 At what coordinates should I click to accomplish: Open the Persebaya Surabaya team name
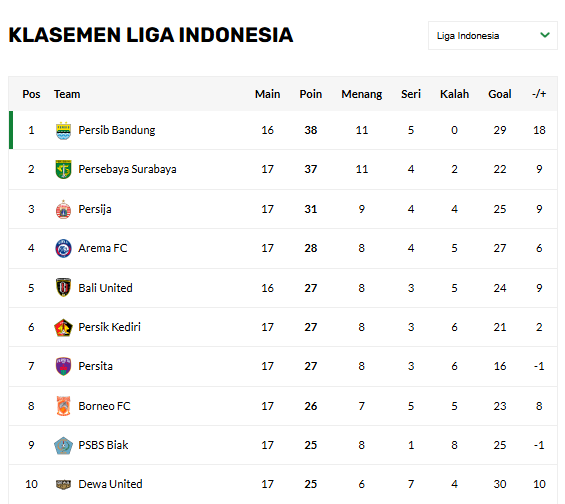pyautogui.click(x=127, y=169)
